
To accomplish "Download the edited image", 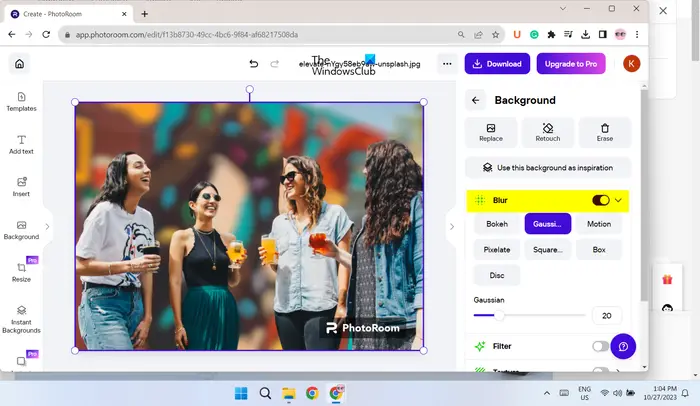I will coord(497,64).
